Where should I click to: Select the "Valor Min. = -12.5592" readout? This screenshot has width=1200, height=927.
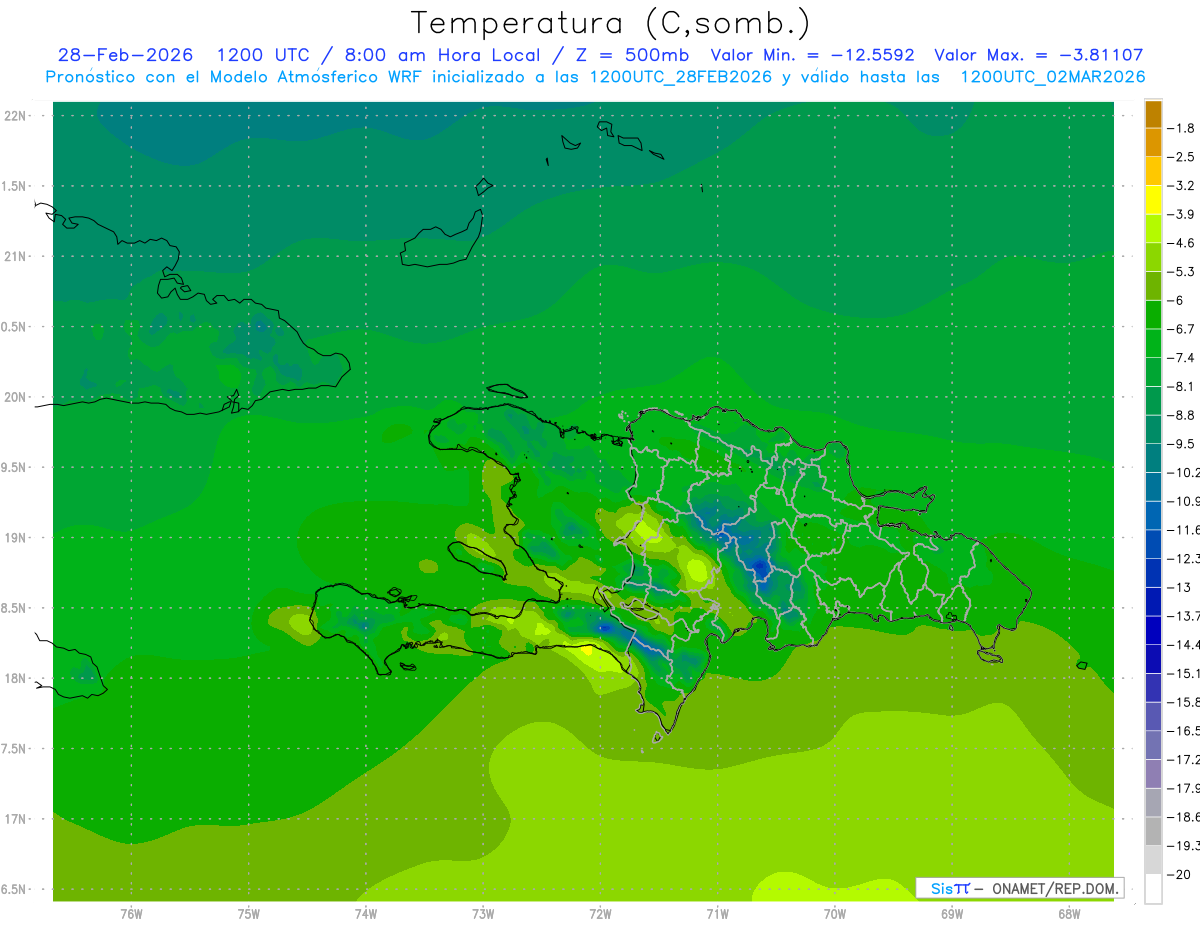812,56
